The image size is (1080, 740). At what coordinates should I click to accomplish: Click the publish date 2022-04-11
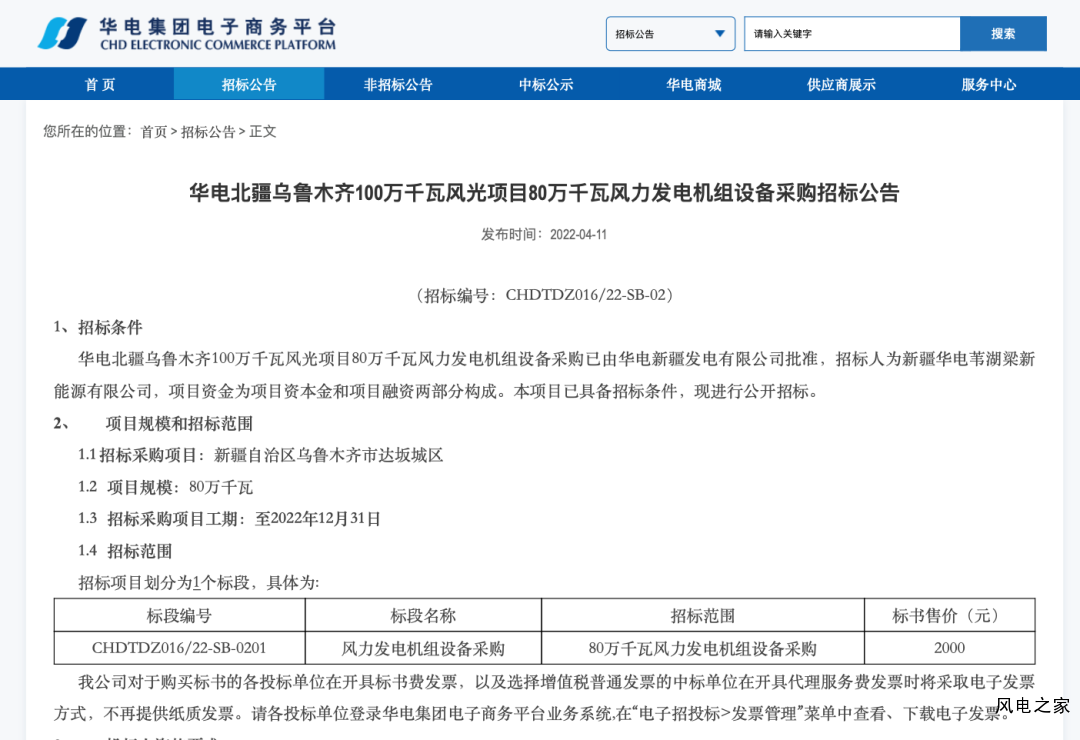(578, 234)
